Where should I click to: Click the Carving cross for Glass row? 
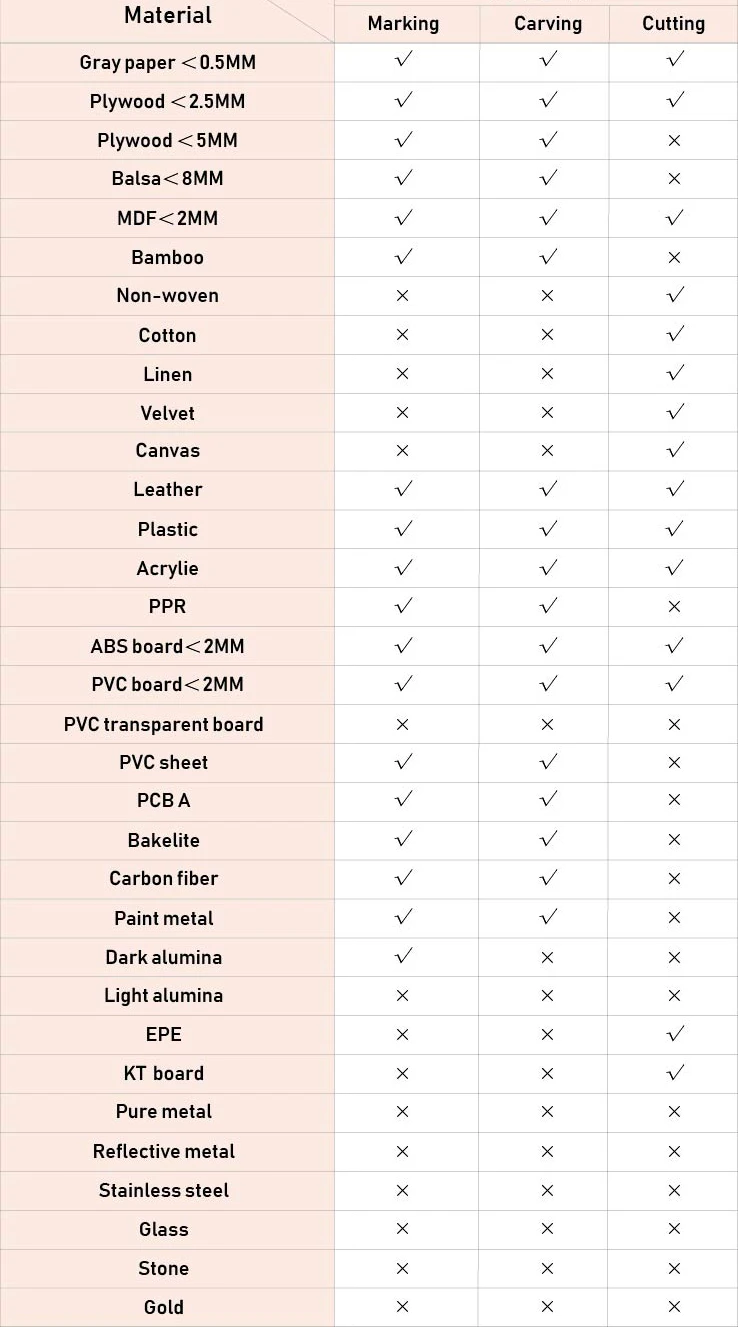pyautogui.click(x=547, y=1229)
